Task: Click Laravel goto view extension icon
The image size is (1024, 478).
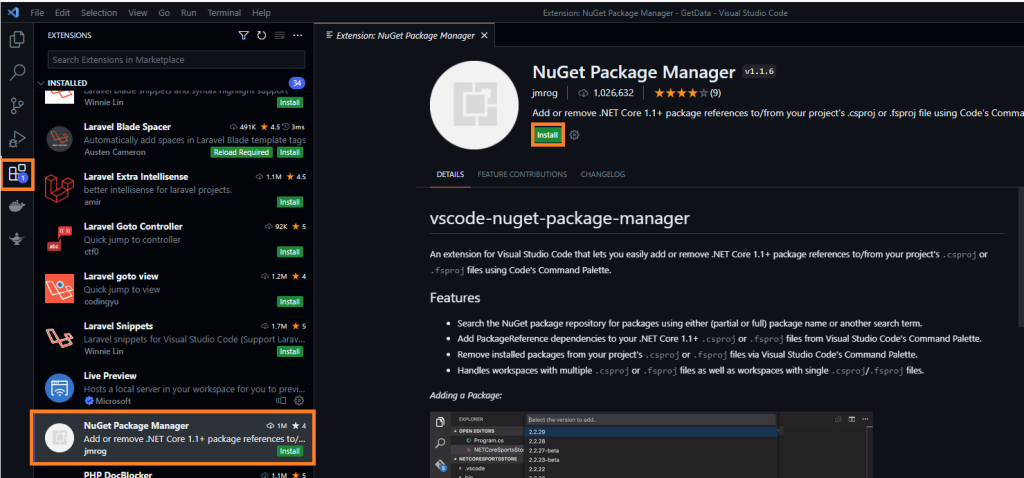Action: [61, 288]
